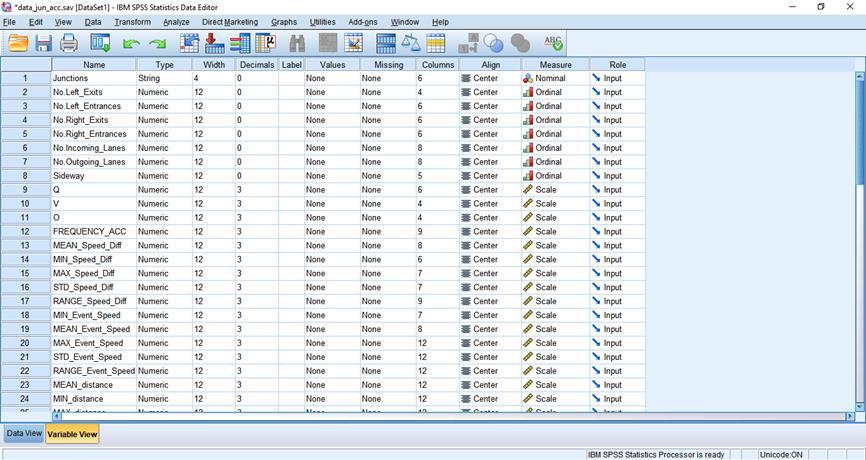Click Type cell Numeric for MEAN_distance
This screenshot has height=460, width=866.
point(165,385)
